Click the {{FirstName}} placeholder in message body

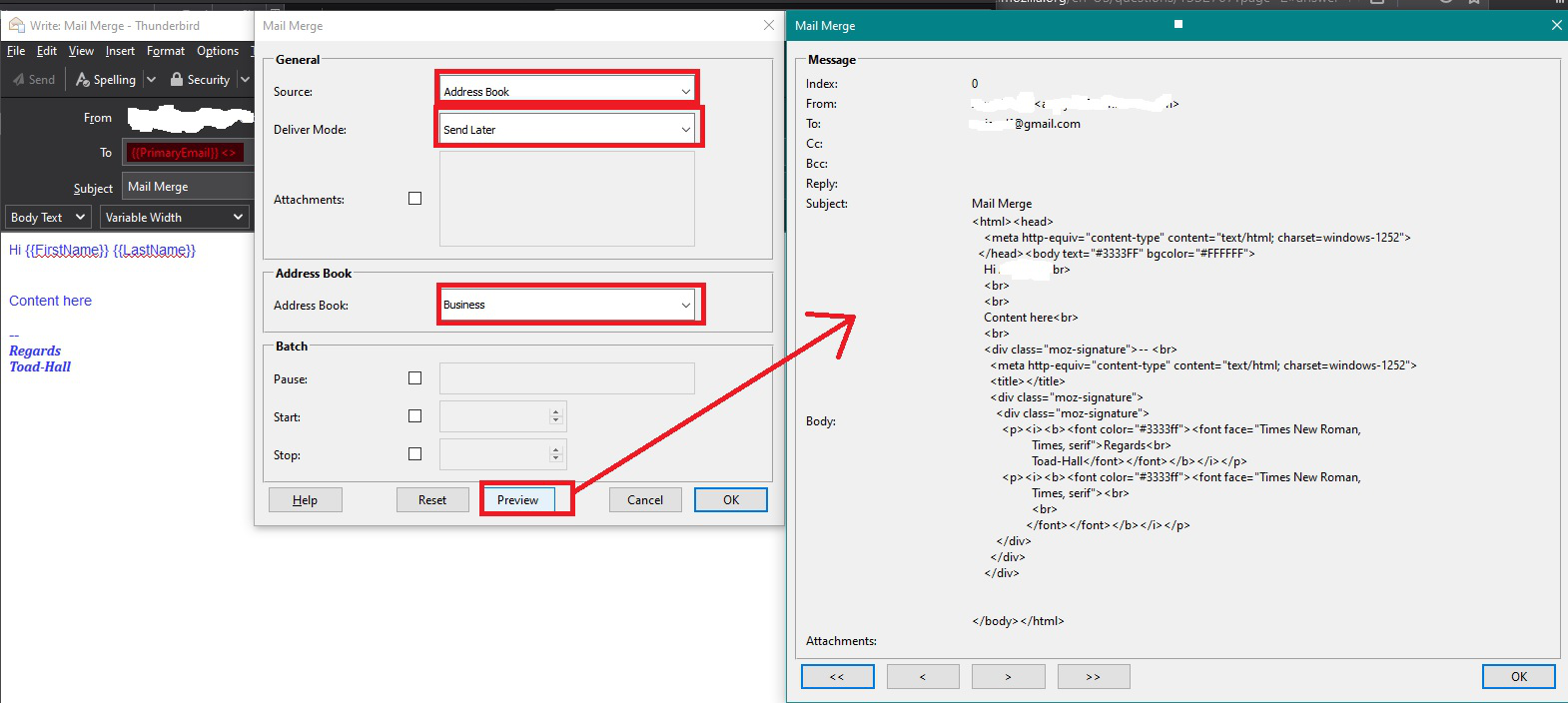click(67, 251)
